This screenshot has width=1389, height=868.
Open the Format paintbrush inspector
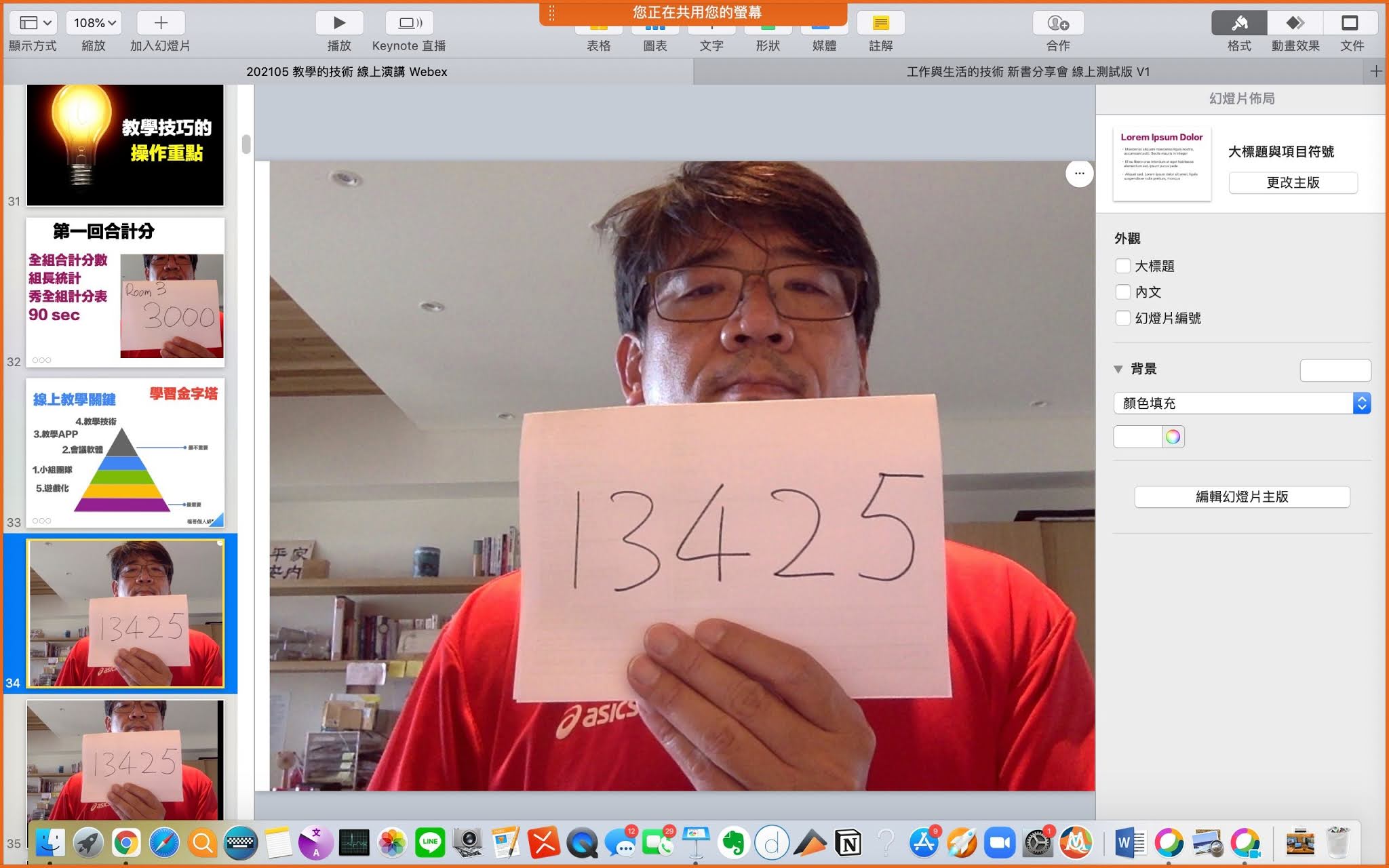(x=1239, y=23)
